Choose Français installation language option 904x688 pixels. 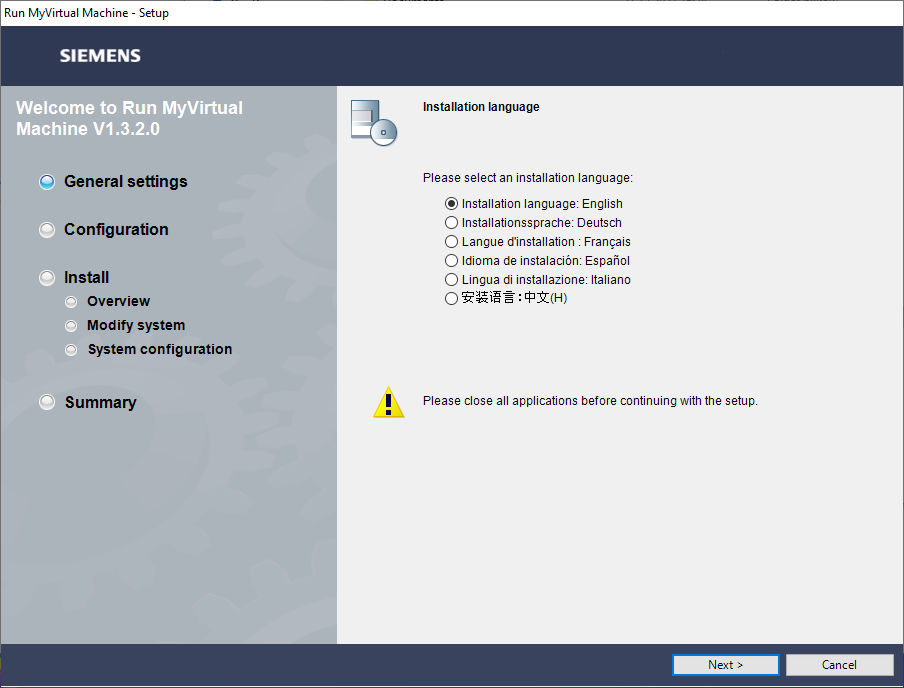[x=452, y=242]
